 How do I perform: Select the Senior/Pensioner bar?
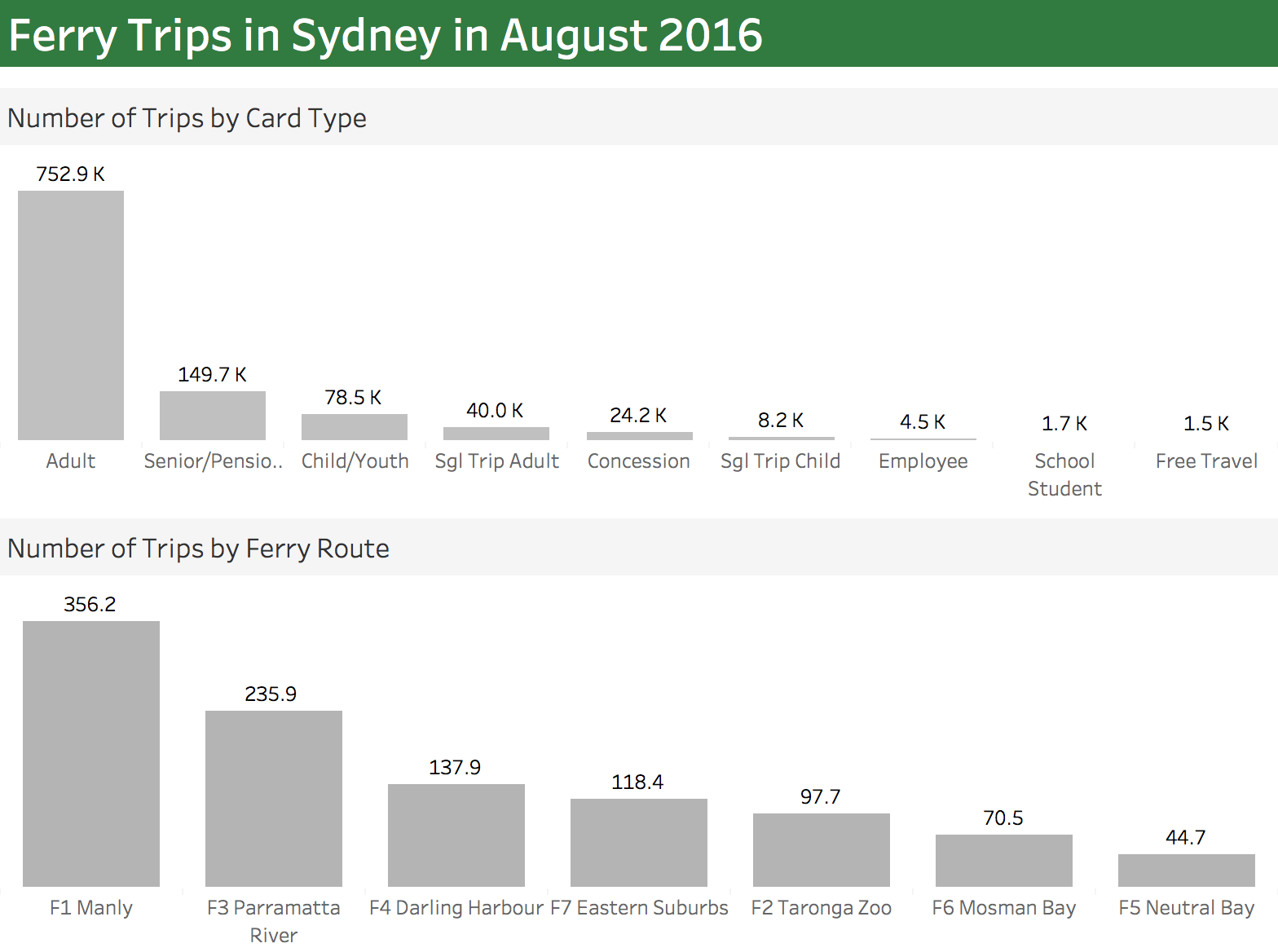tap(213, 416)
